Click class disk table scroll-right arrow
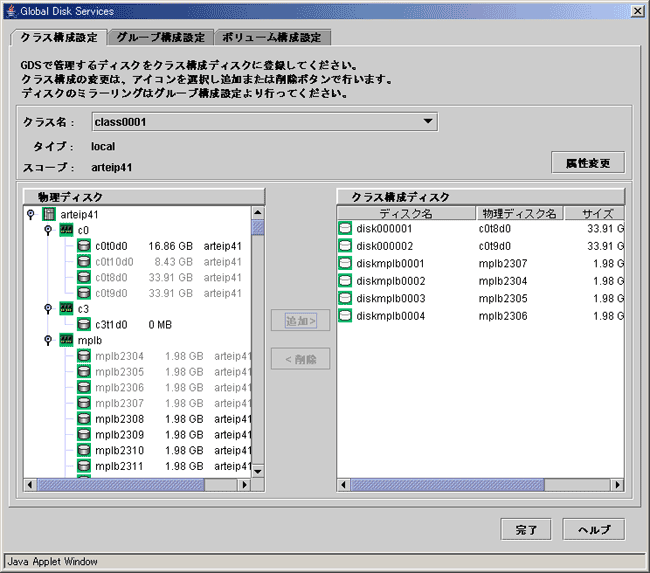This screenshot has width=650, height=573. point(618,485)
